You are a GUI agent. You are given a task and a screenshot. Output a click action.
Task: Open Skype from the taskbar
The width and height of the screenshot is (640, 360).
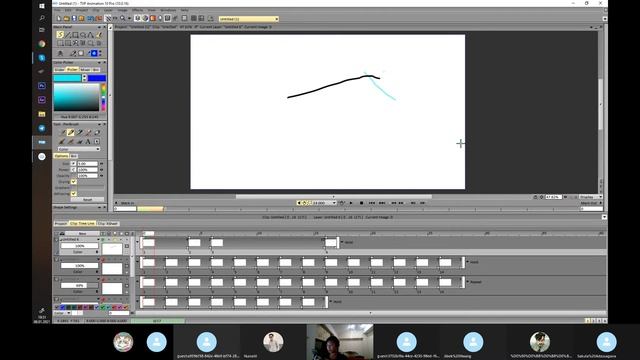[x=42, y=58]
